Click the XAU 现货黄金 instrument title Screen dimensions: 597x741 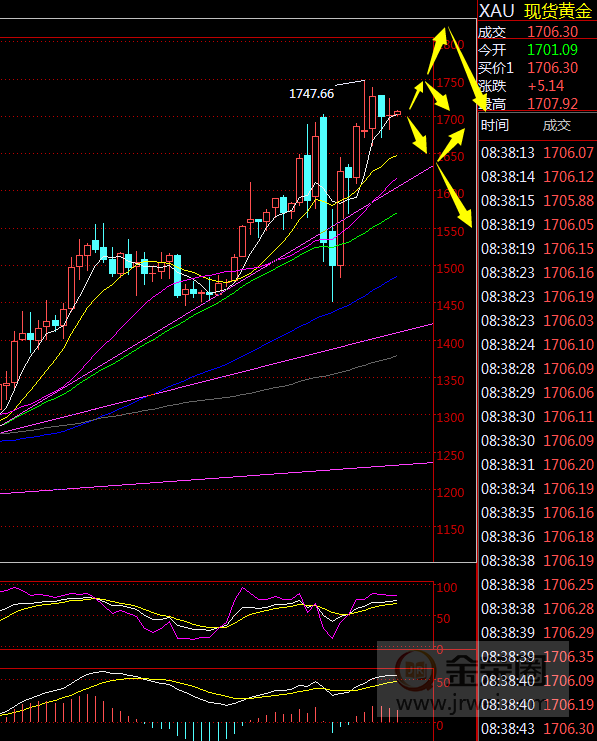click(535, 11)
